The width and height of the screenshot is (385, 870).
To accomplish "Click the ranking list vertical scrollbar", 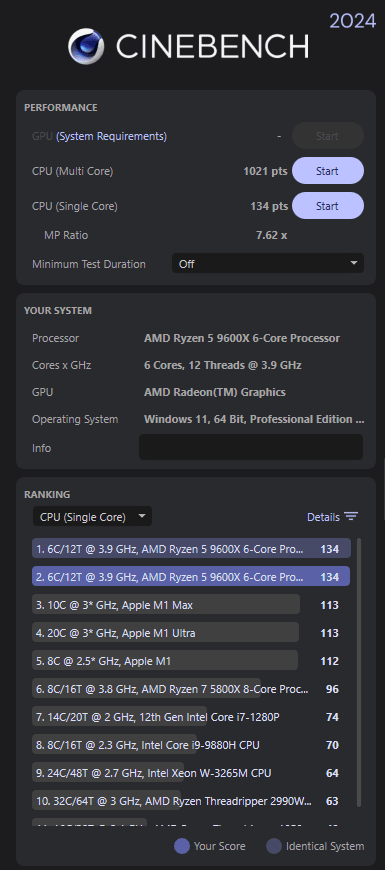I will 359,672.
